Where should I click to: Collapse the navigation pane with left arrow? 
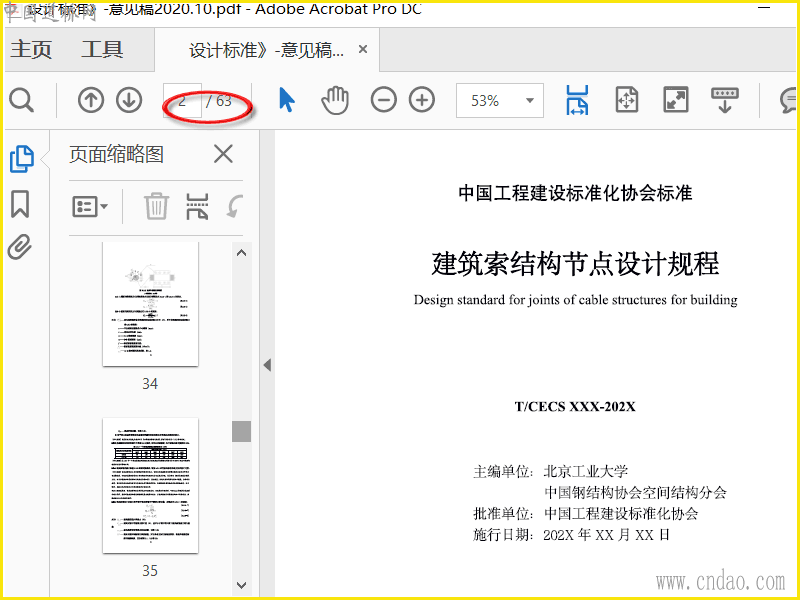[267, 365]
